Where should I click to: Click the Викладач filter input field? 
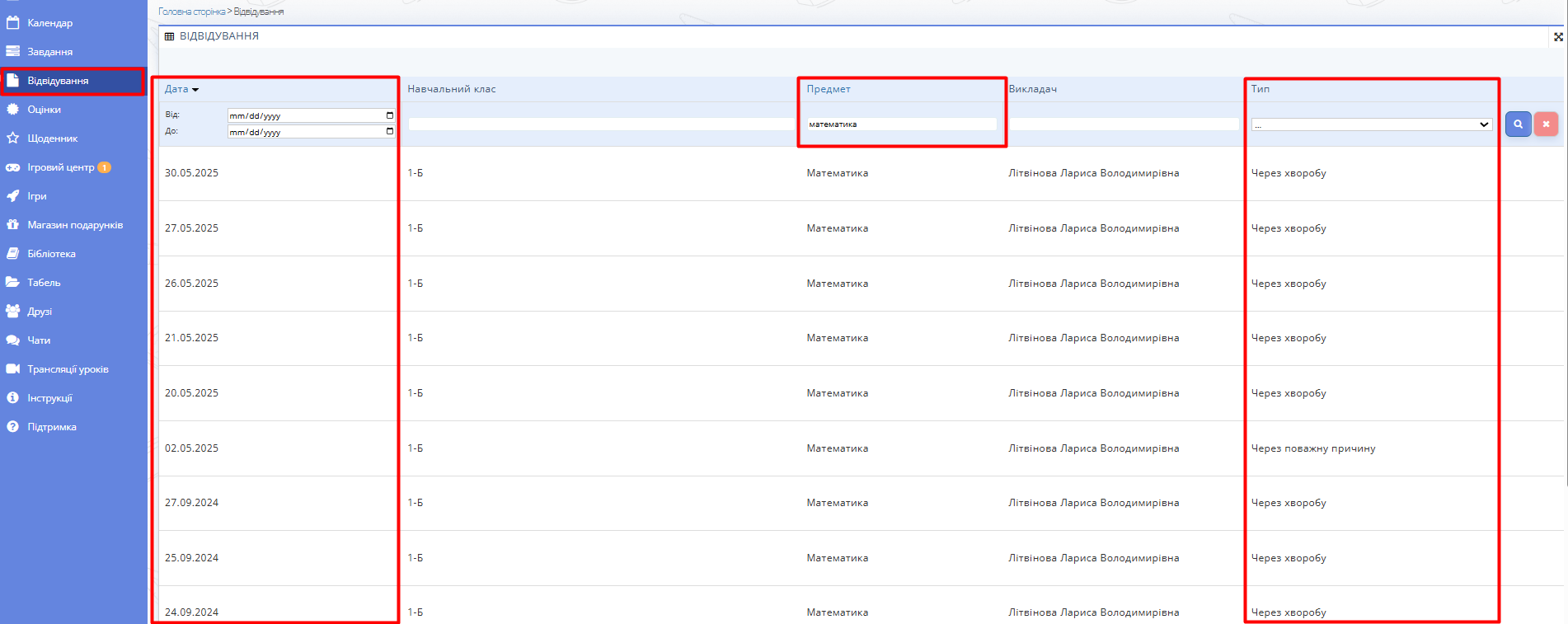tap(1124, 124)
